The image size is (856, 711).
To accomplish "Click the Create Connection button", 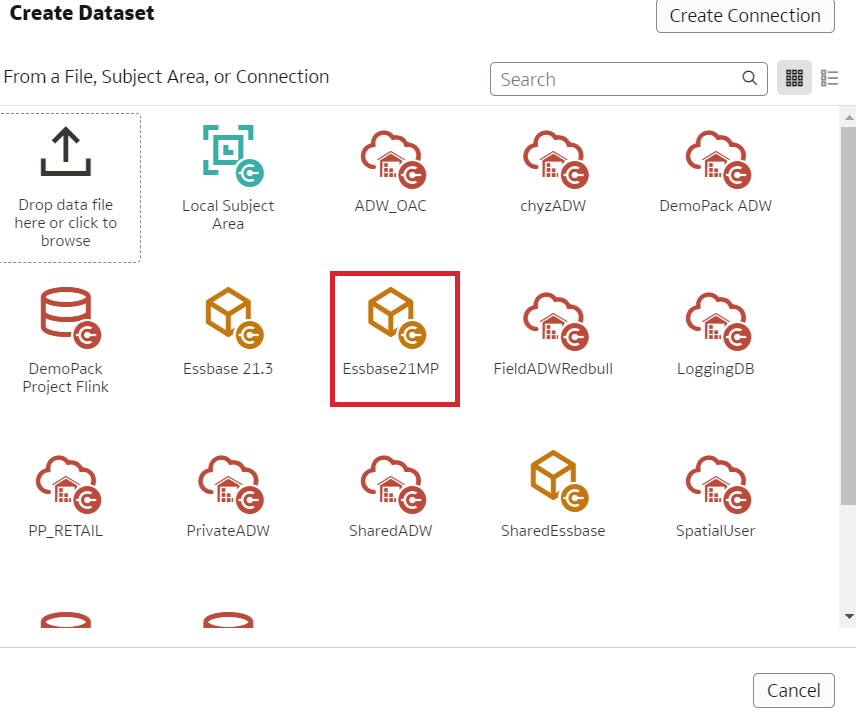I will click(x=745, y=16).
